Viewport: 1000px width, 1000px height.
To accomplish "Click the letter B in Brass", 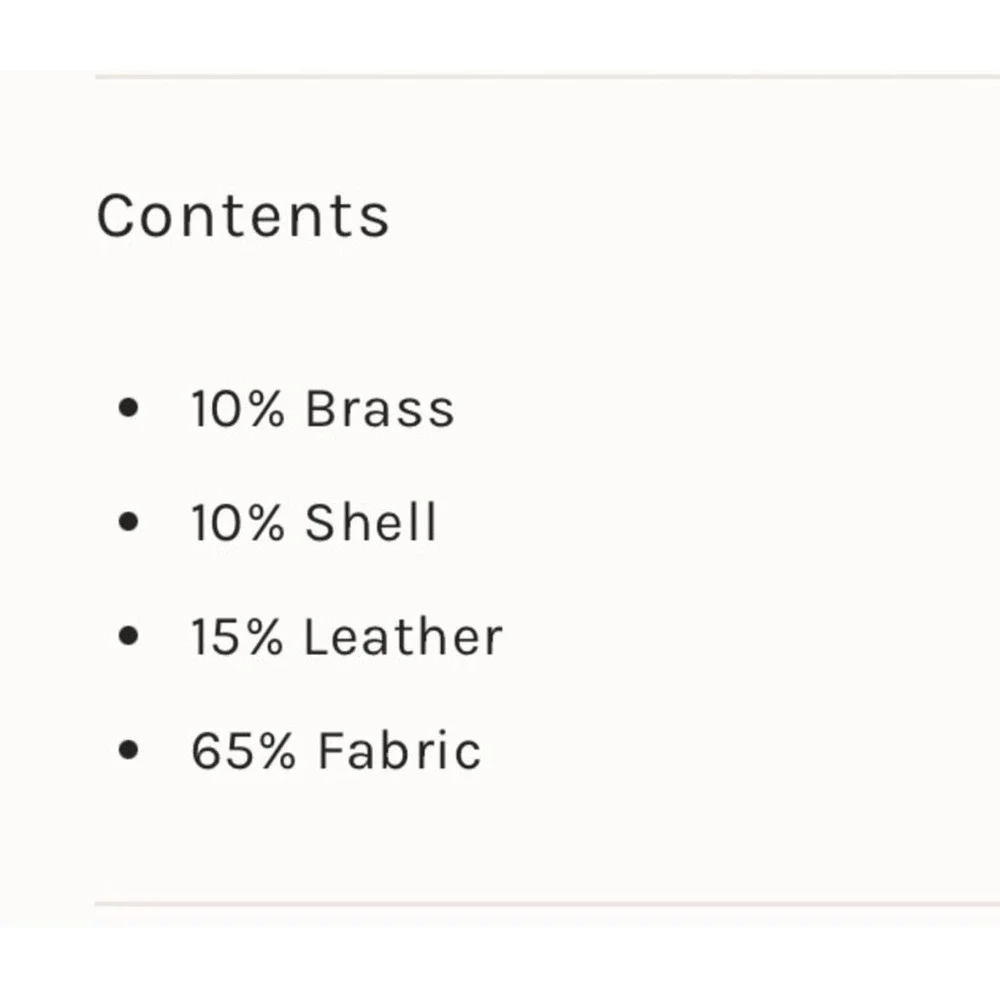I will pyautogui.click(x=321, y=408).
